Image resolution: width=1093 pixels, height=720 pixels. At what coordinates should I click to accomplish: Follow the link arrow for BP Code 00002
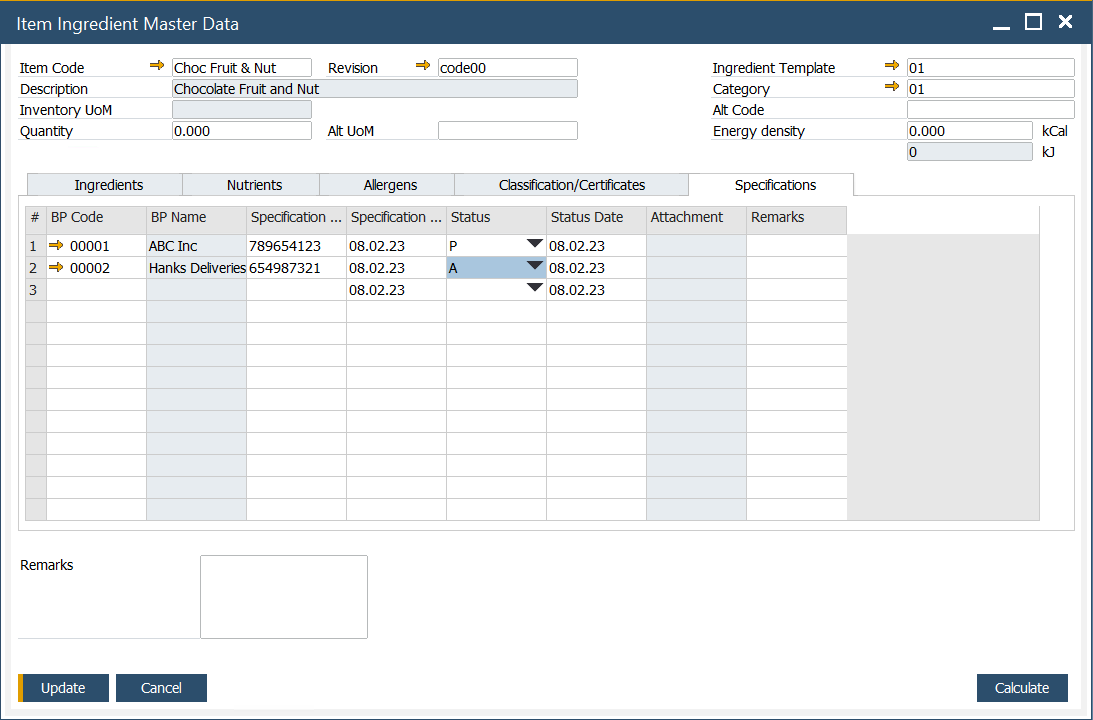coord(56,267)
